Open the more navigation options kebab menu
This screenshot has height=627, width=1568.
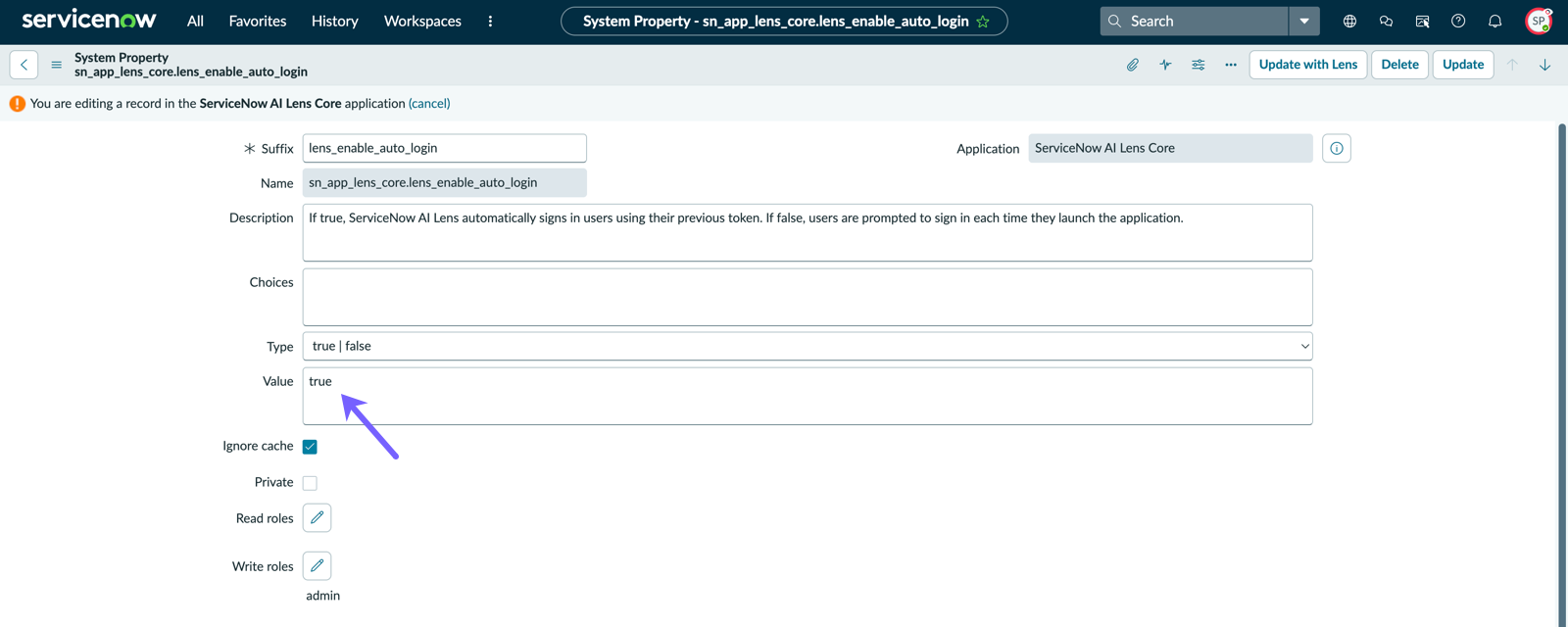pyautogui.click(x=490, y=21)
